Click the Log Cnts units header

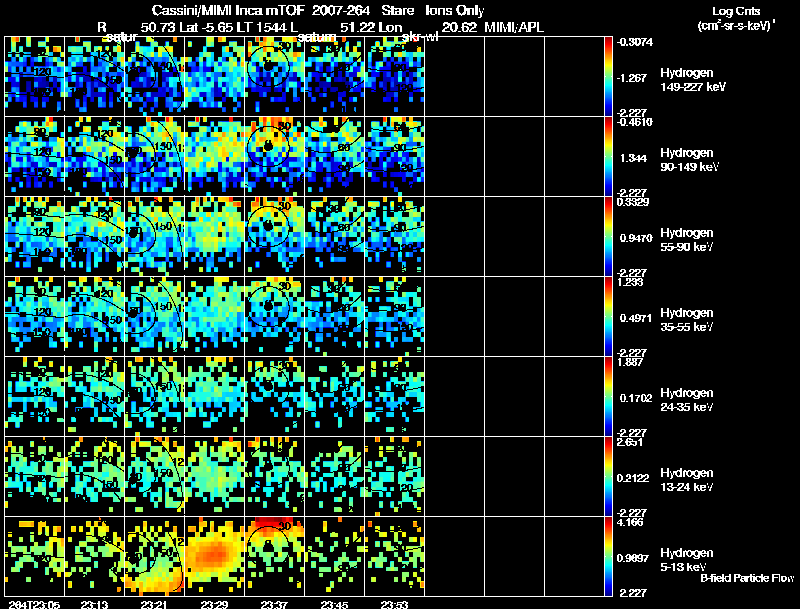736,18
